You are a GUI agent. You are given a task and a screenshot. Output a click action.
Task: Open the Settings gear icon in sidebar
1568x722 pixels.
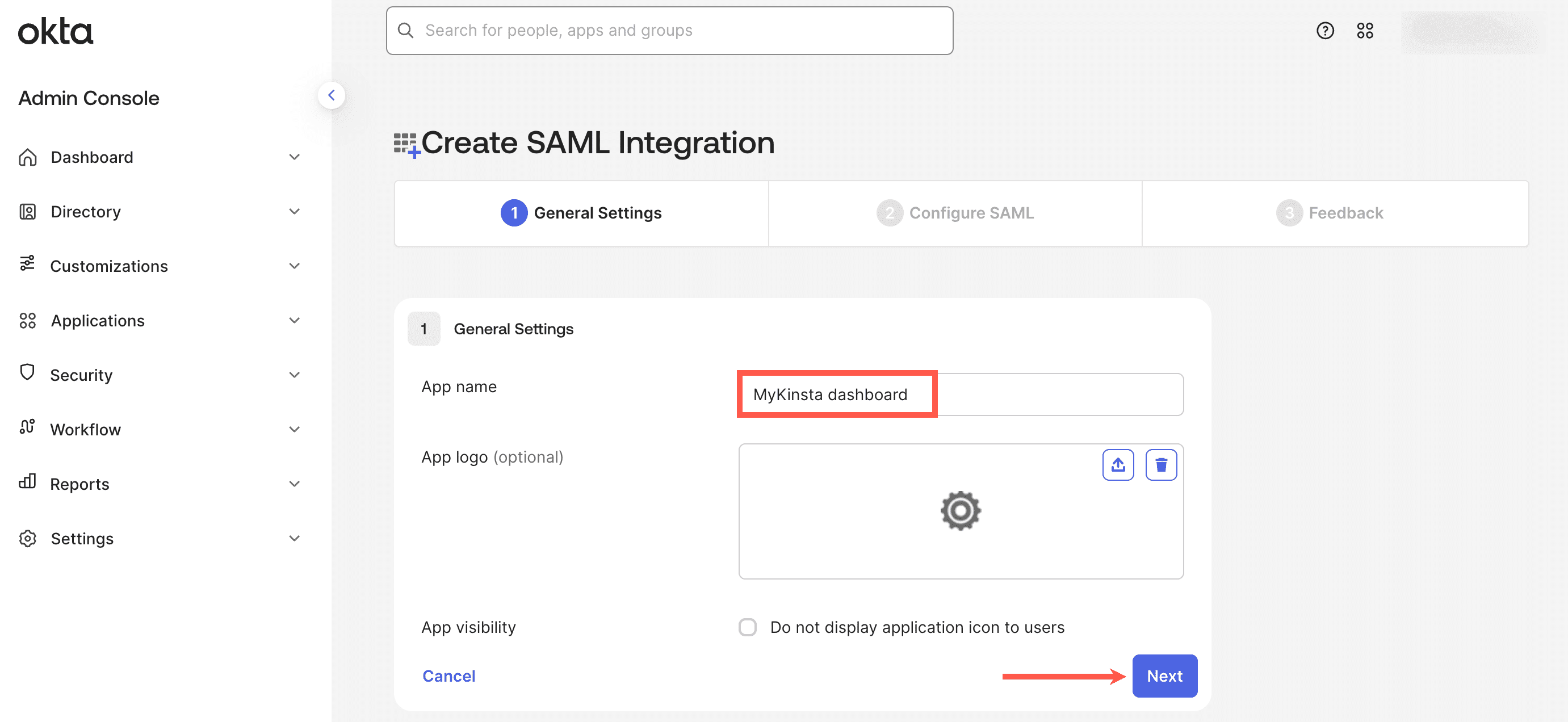27,538
